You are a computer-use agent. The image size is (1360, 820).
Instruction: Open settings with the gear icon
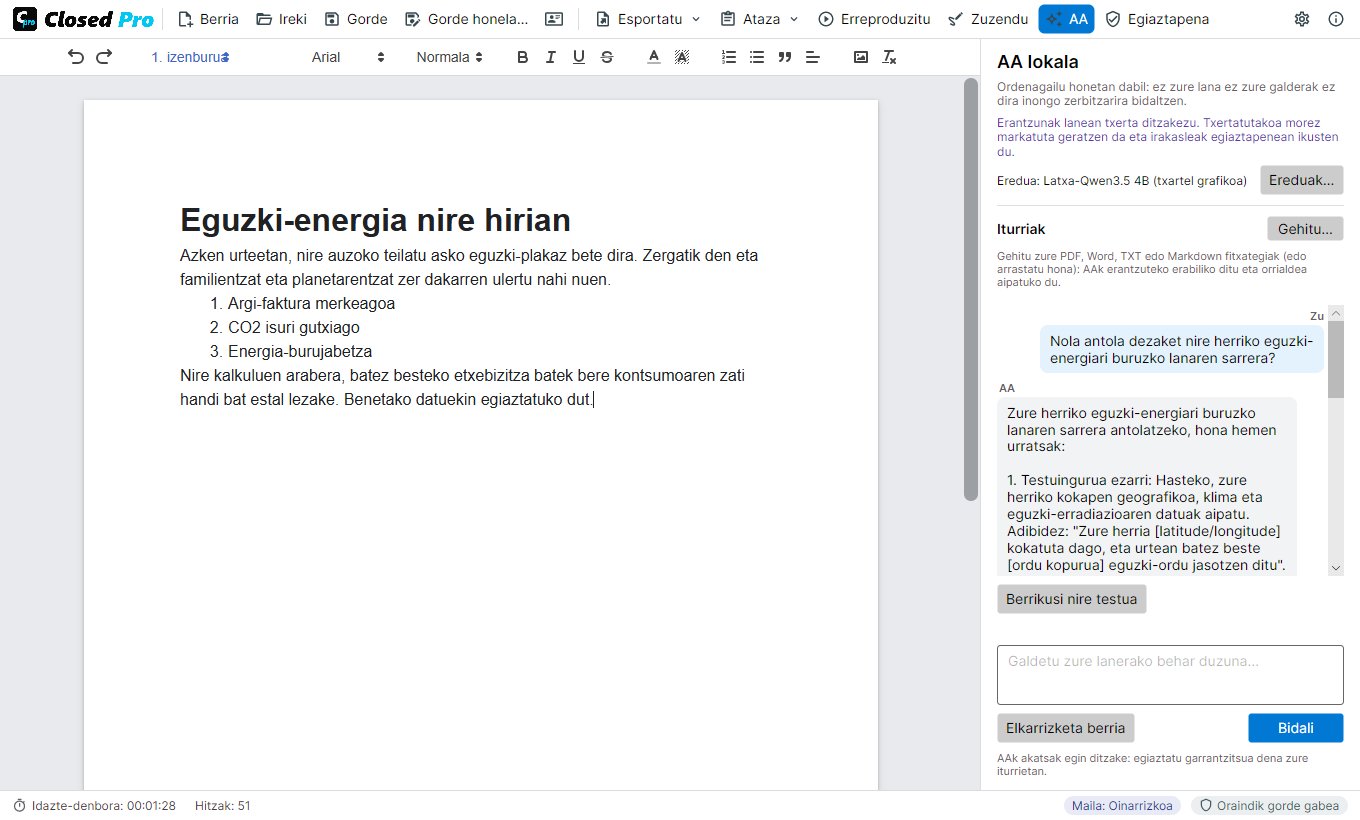pyautogui.click(x=1302, y=19)
